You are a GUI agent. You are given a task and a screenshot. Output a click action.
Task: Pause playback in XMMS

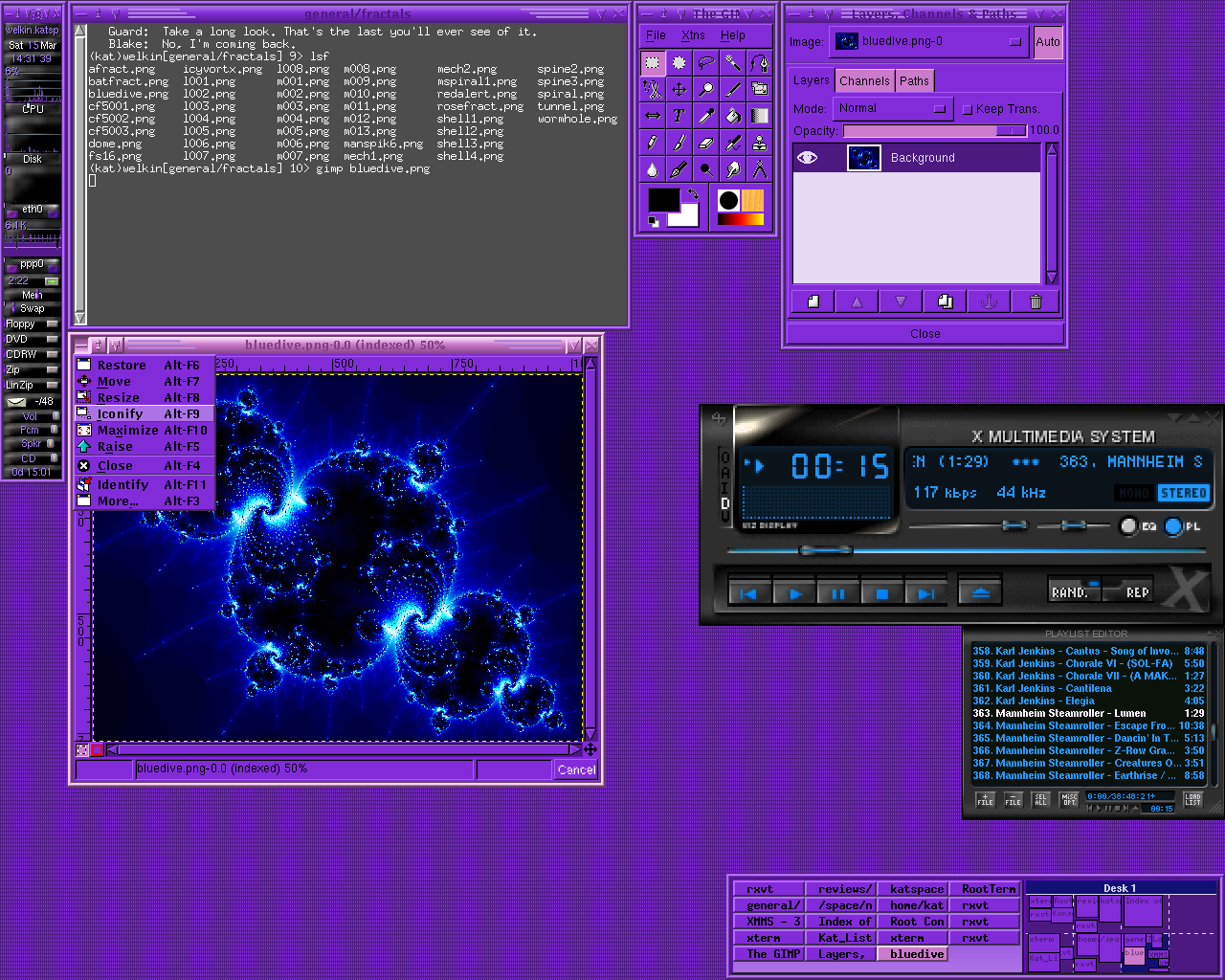coord(837,593)
